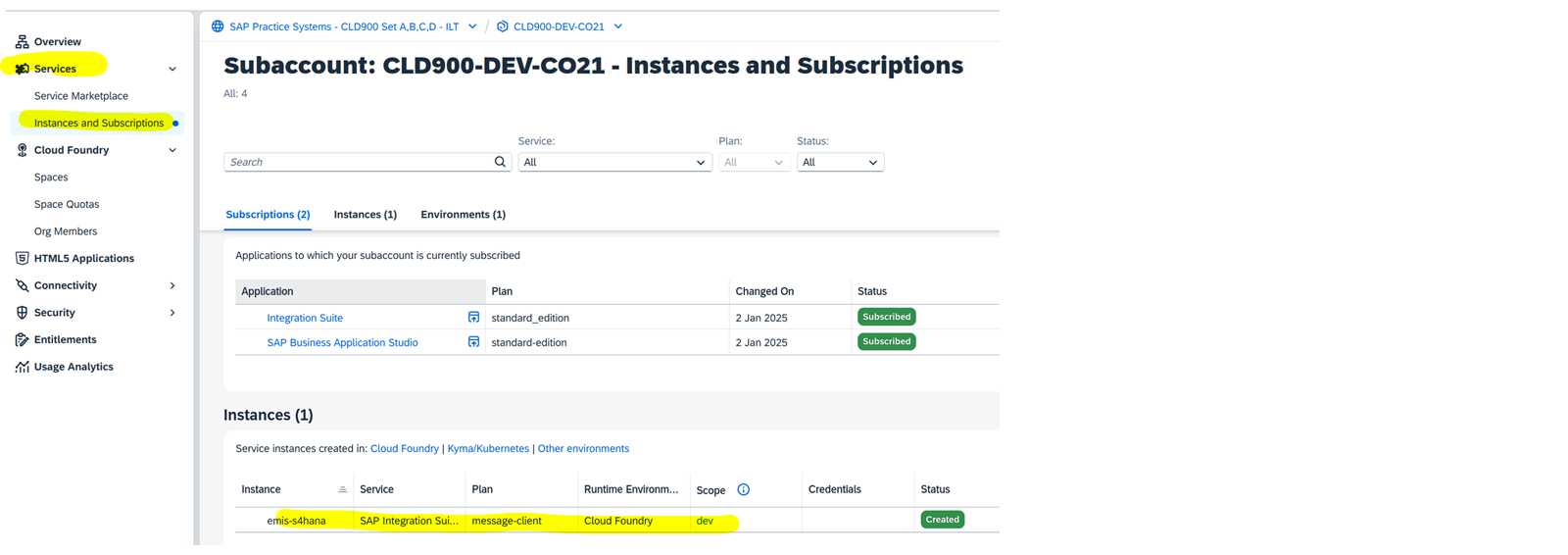Viewport: 1568px width, 555px height.
Task: Click into the Search input field
Action: tap(358, 162)
